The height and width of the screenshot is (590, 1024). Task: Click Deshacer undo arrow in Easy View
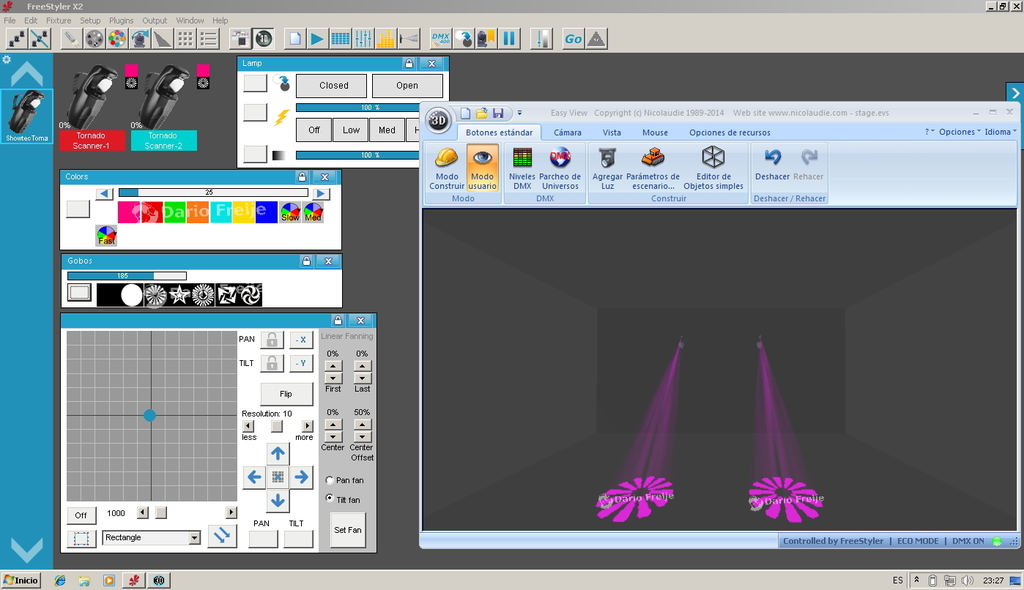click(x=773, y=163)
